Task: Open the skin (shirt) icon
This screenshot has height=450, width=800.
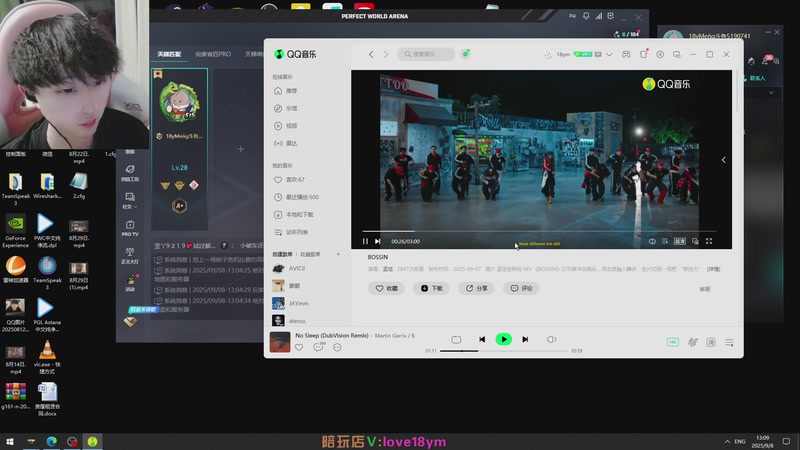Action: (643, 54)
